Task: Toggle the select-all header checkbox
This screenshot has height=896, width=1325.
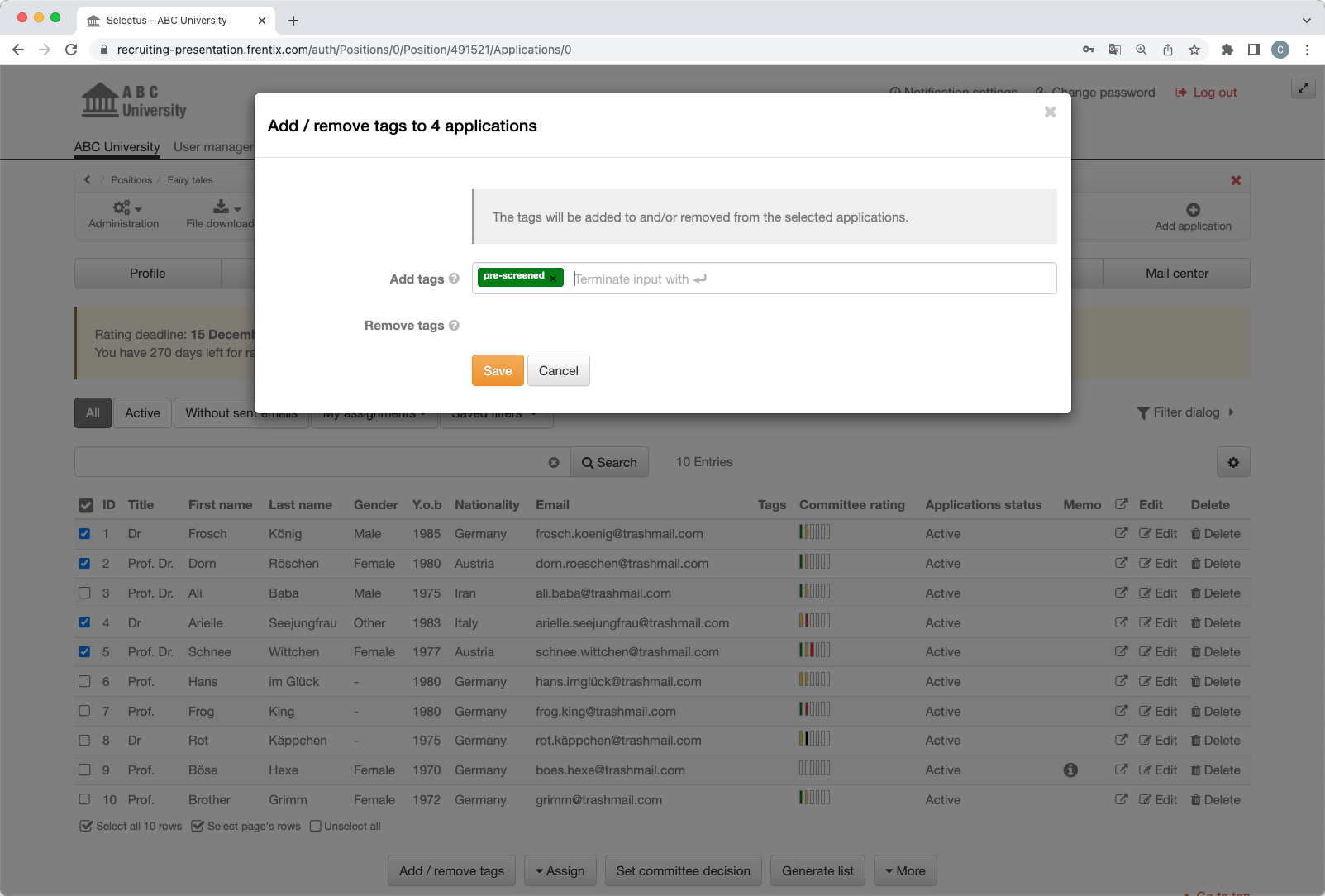Action: click(x=86, y=505)
